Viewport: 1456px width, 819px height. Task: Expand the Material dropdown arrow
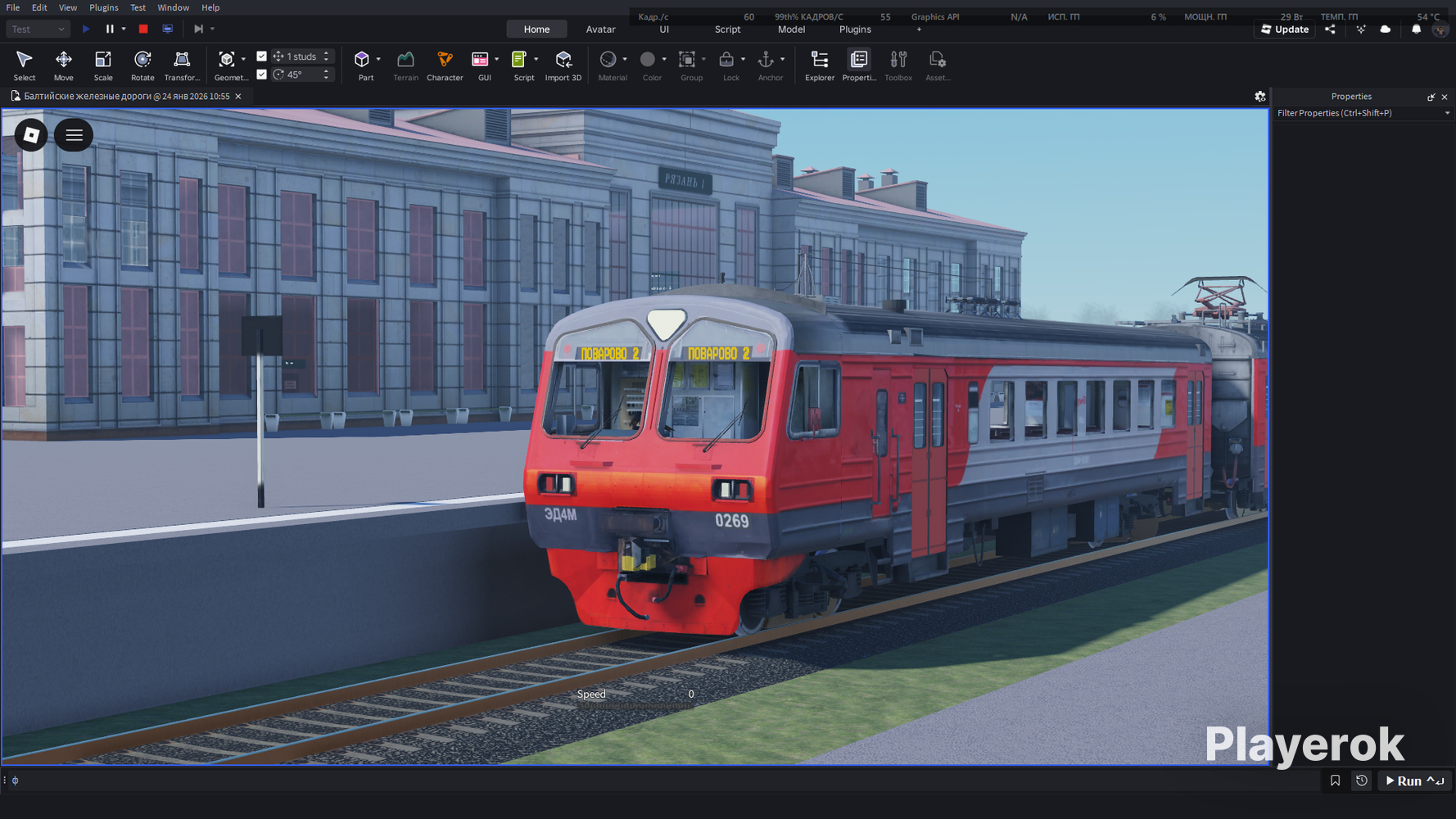pyautogui.click(x=625, y=59)
